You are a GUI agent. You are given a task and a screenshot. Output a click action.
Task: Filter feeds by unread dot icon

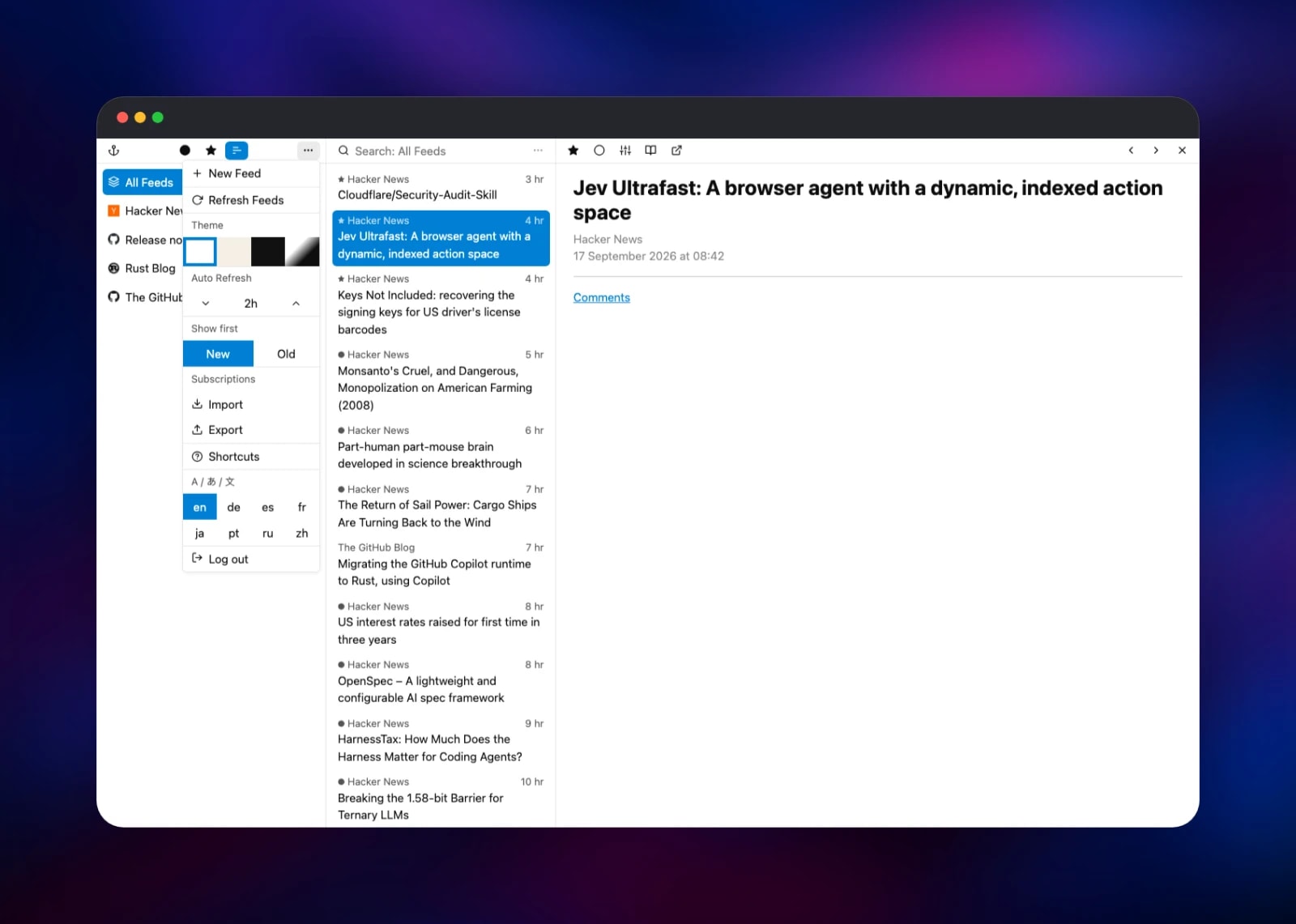coord(185,151)
